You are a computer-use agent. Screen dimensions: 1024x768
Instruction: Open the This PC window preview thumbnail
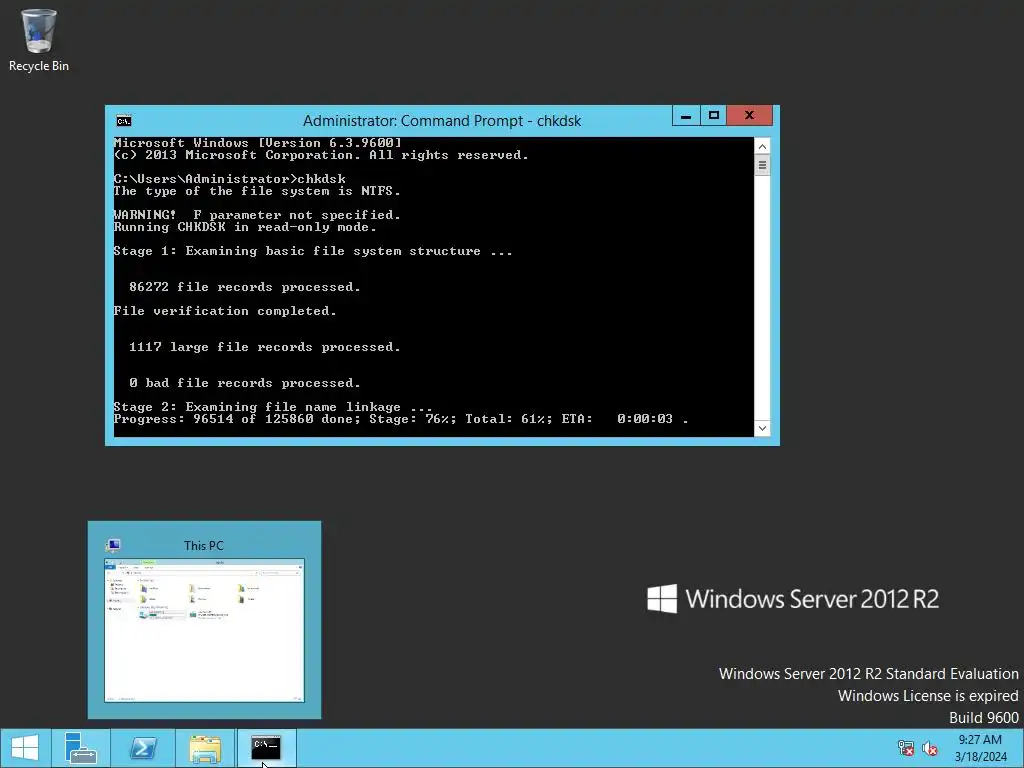(x=204, y=630)
